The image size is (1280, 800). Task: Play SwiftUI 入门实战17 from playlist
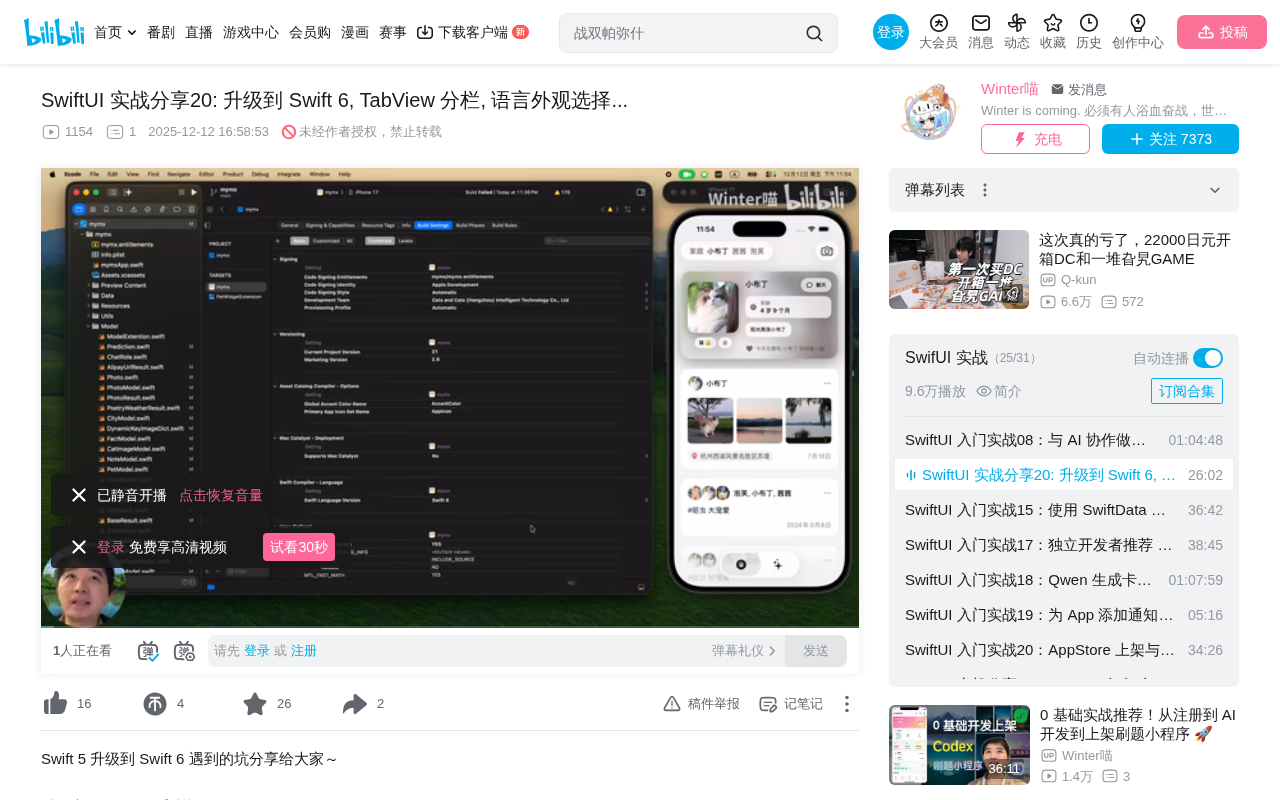click(1064, 545)
